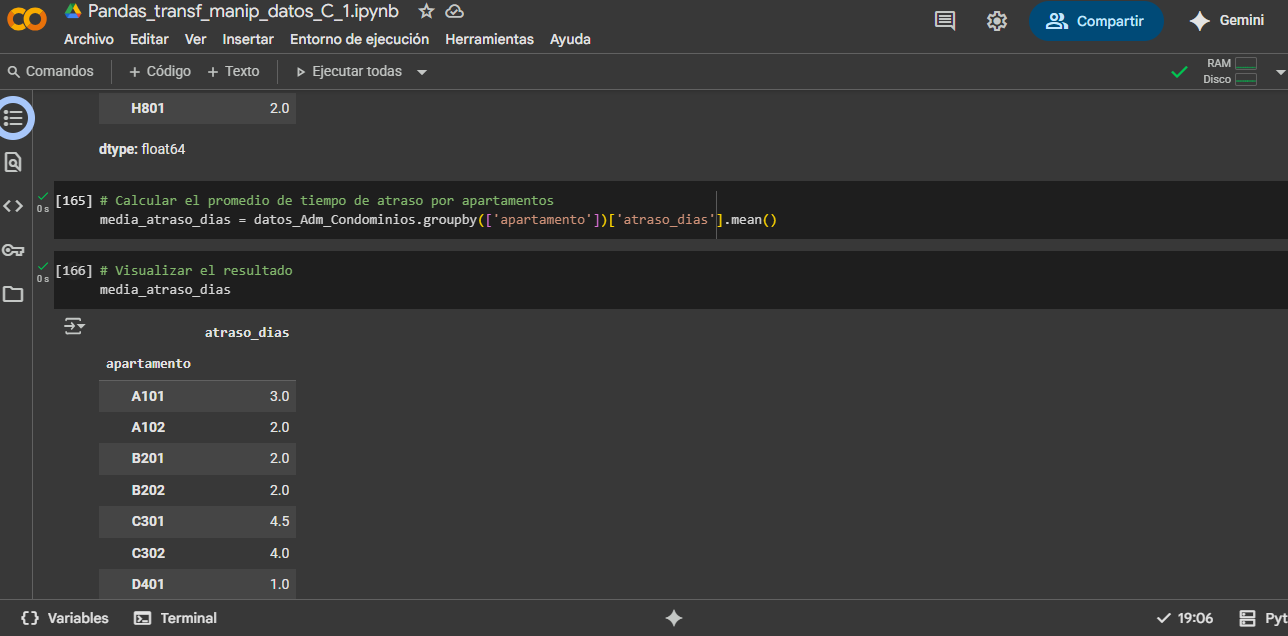Open the Ver menu
Screen dimensions: 1288x636
[195, 39]
